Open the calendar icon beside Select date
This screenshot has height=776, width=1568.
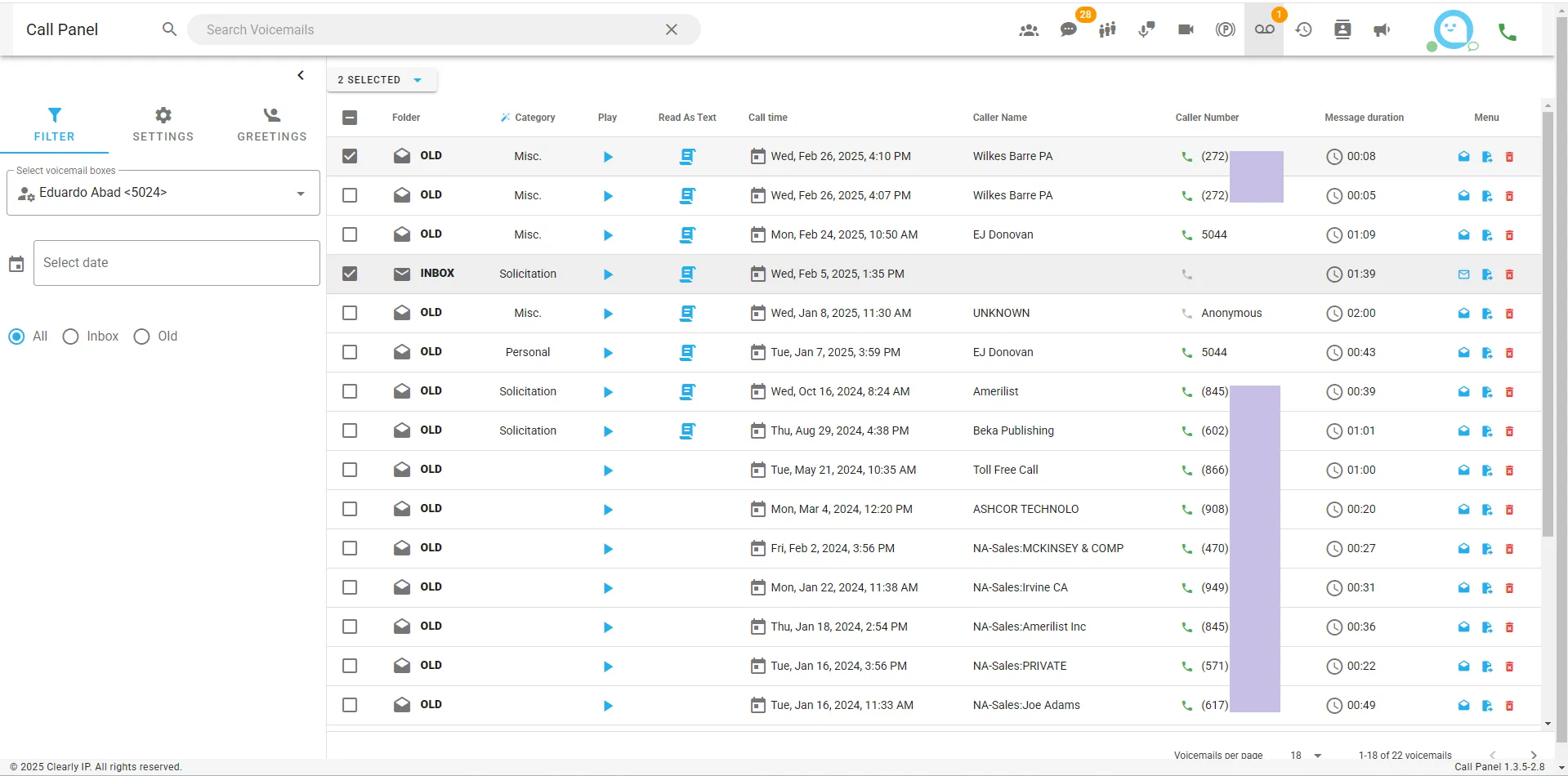point(16,264)
